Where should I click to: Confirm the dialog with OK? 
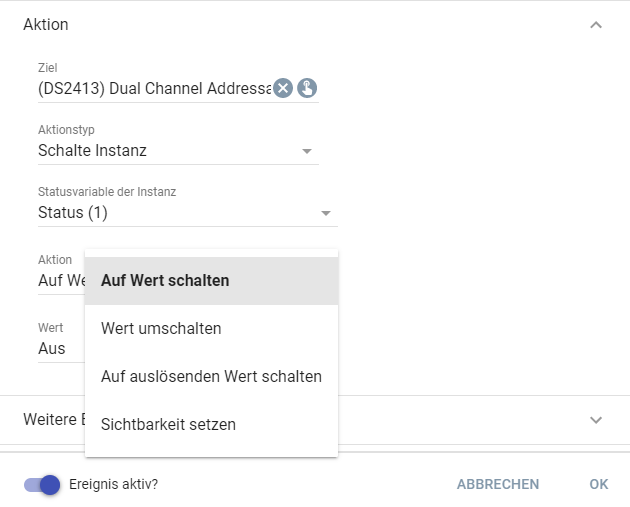598,485
